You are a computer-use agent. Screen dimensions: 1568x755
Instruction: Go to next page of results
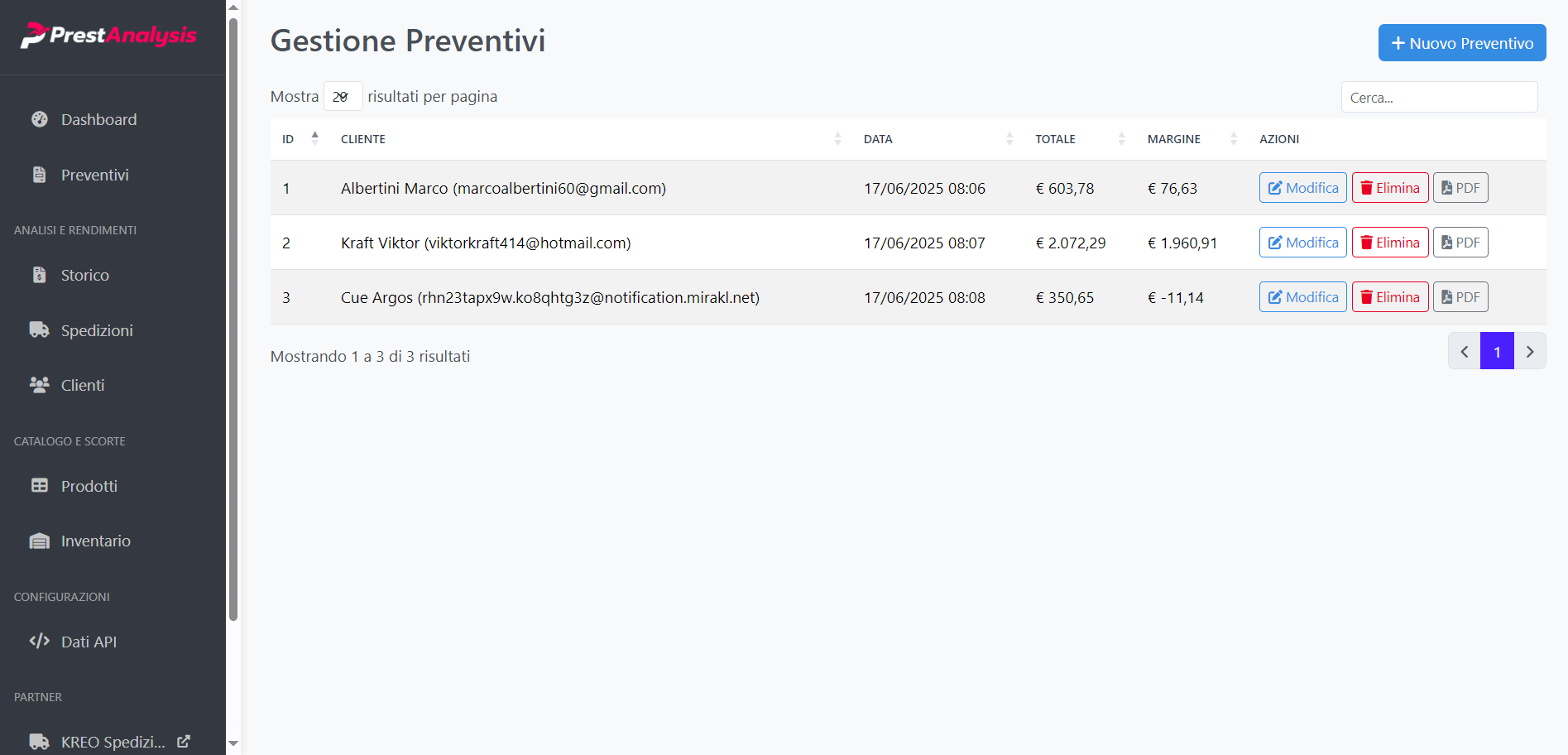click(1529, 352)
